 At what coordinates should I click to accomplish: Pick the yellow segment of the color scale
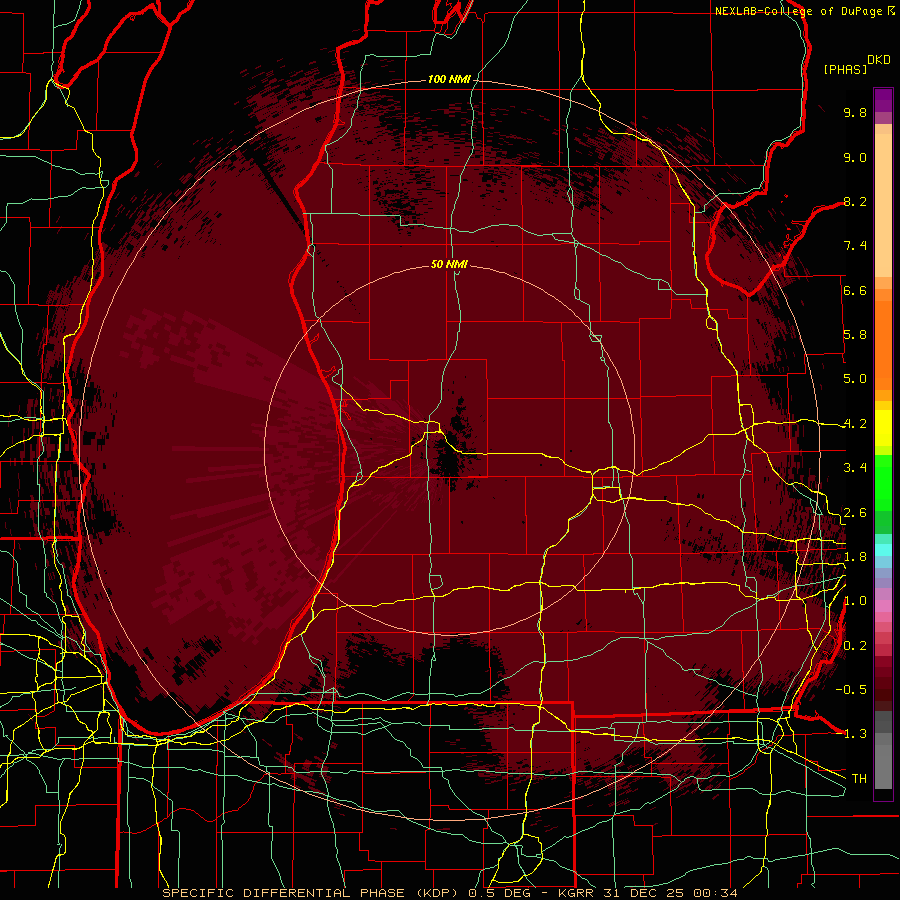tap(883, 428)
